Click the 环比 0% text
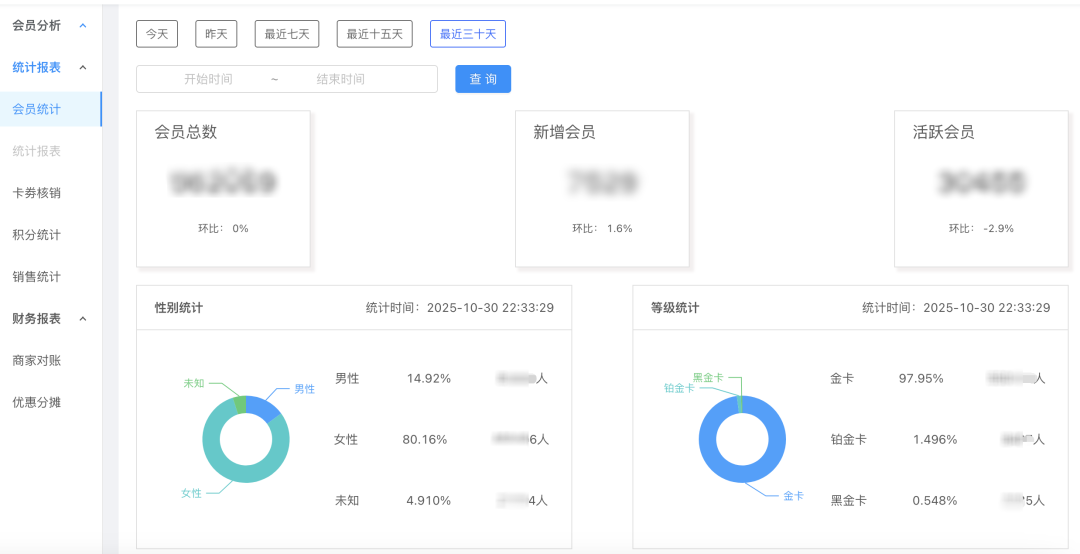This screenshot has width=1080, height=554. (x=223, y=228)
